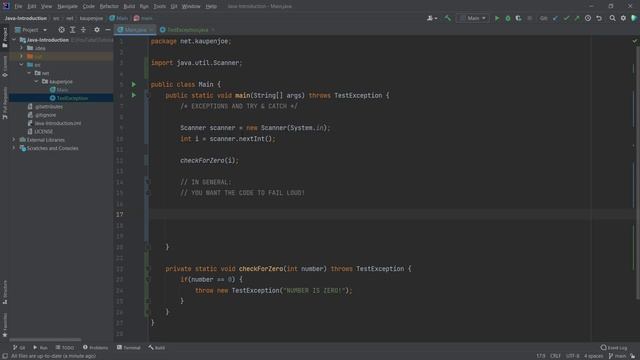Open Git tool window at bottom
Viewport: 640px width, 360px height.
click(x=19, y=348)
